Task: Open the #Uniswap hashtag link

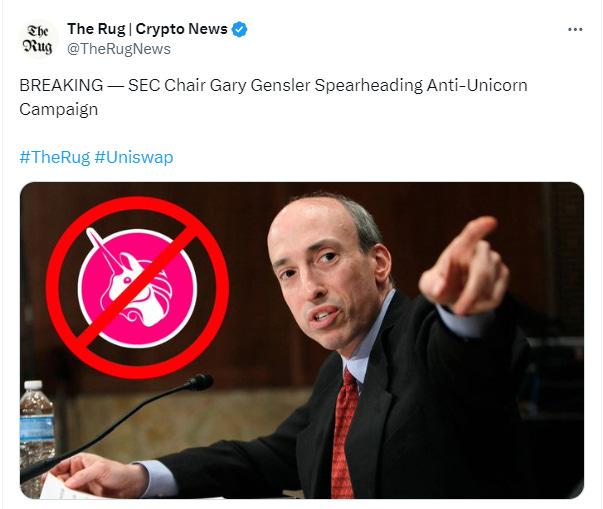Action: 134,157
